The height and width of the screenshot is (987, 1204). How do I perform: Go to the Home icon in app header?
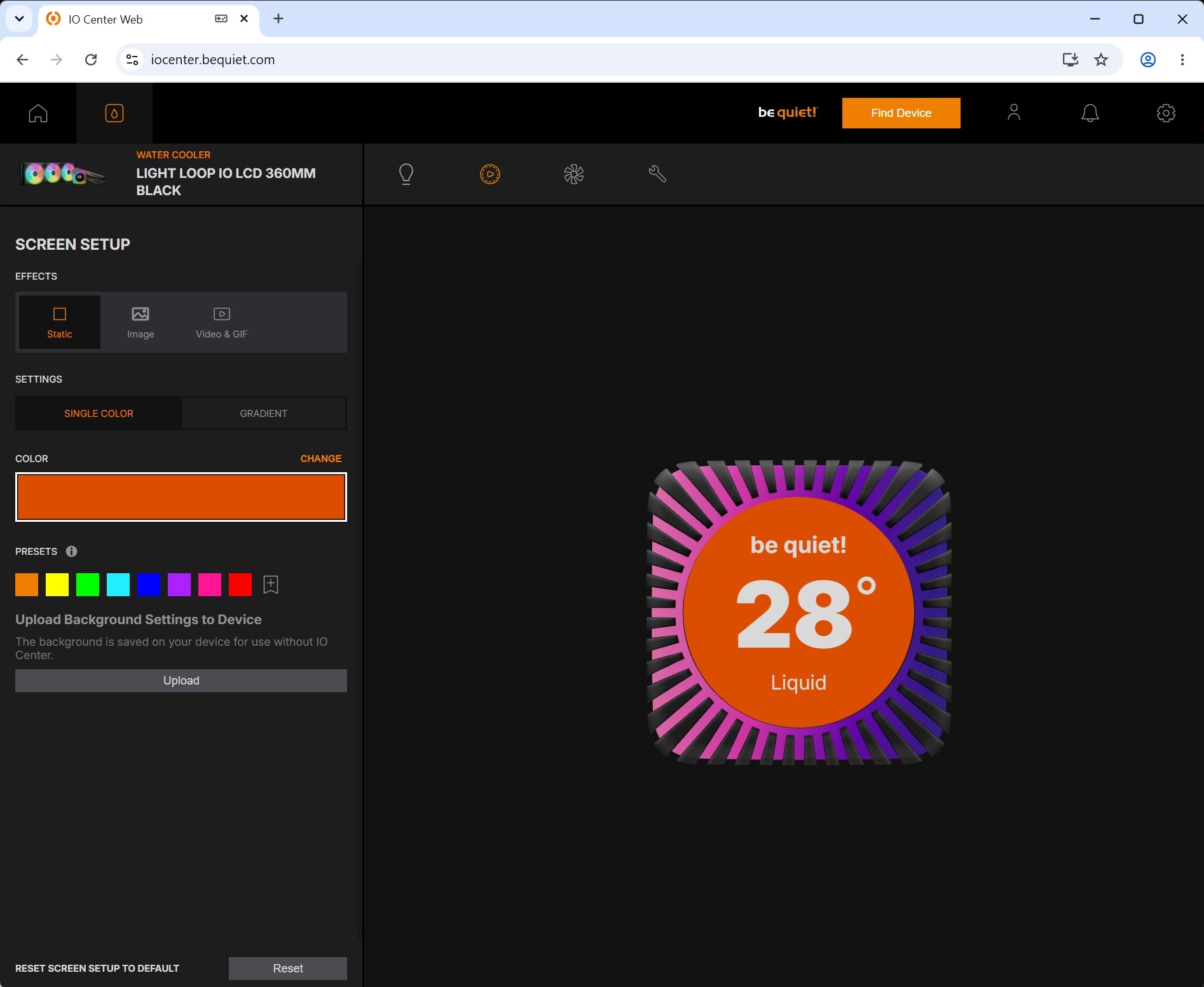click(x=38, y=113)
